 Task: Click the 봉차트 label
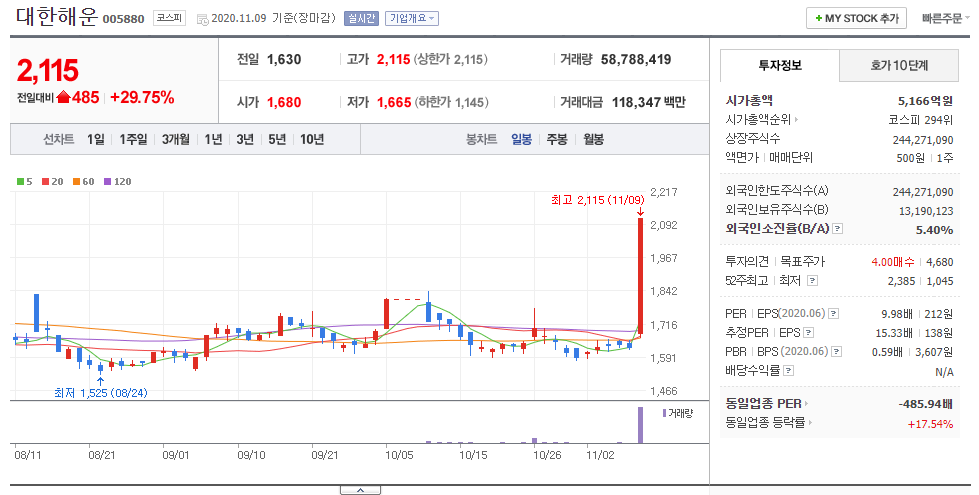click(x=481, y=139)
